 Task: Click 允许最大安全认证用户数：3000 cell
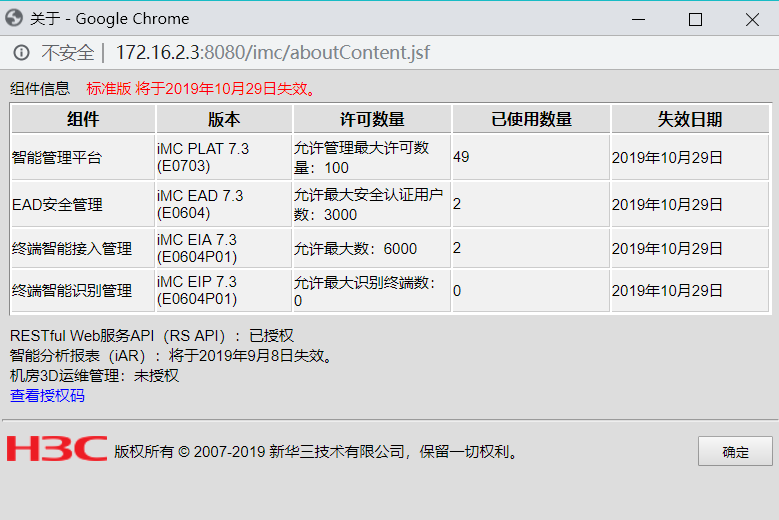[372, 204]
